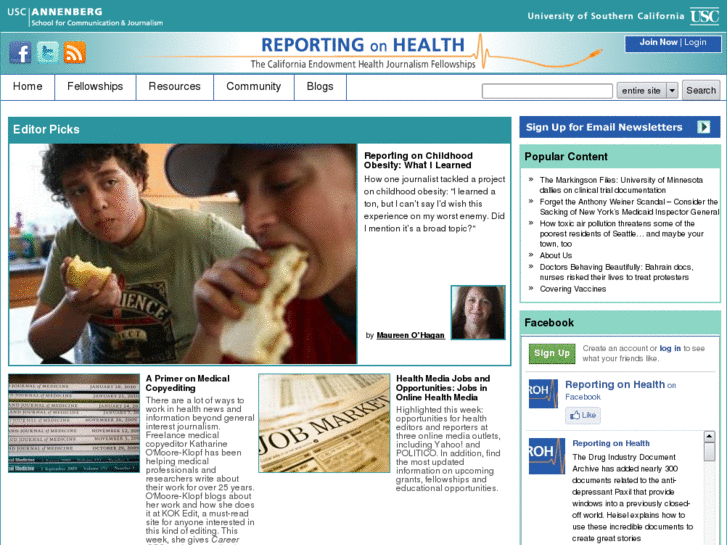Open the entire site search scope dropdown
The image size is (727, 545).
point(647,90)
